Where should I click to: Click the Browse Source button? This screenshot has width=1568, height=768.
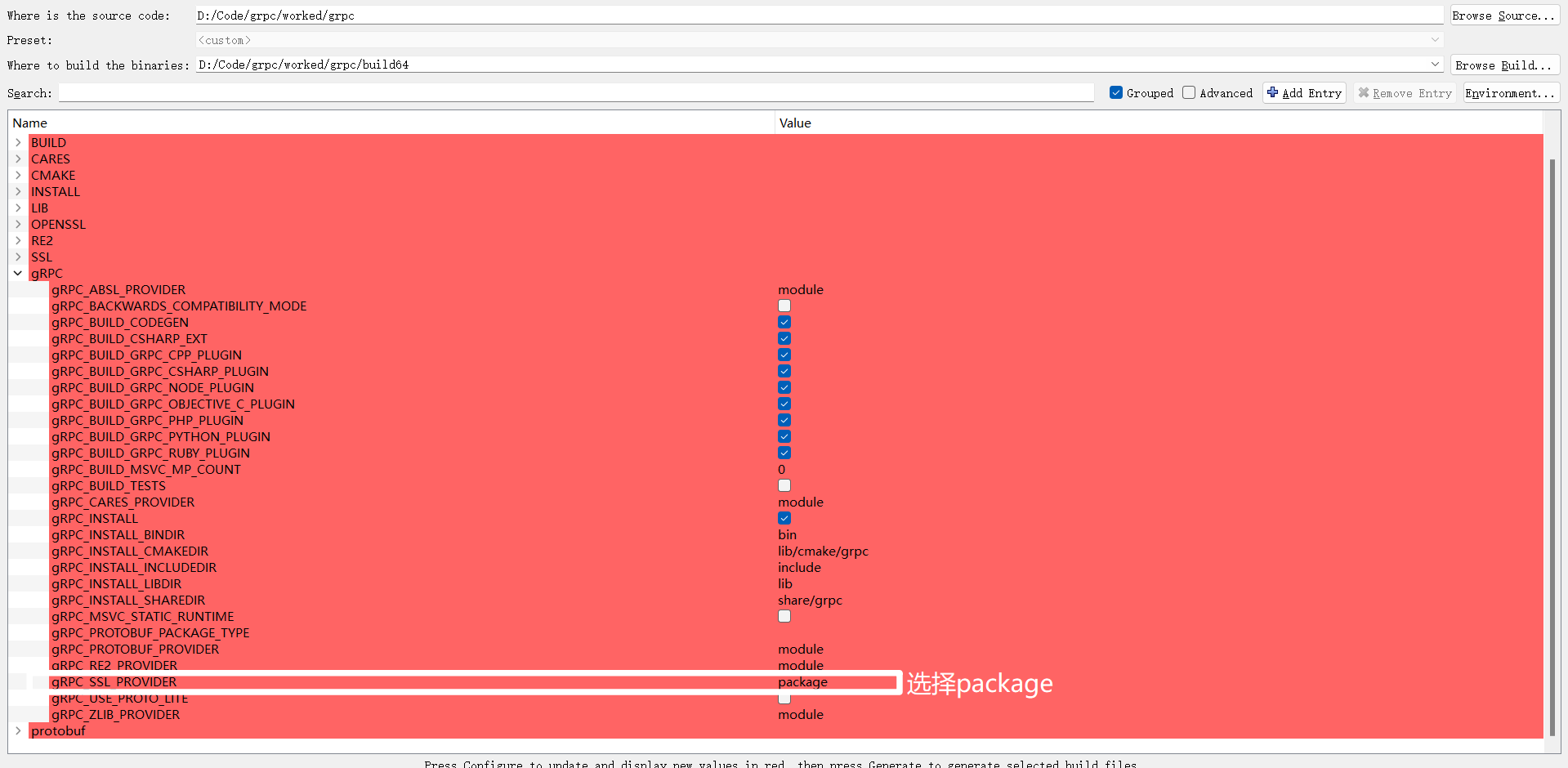coord(1503,16)
